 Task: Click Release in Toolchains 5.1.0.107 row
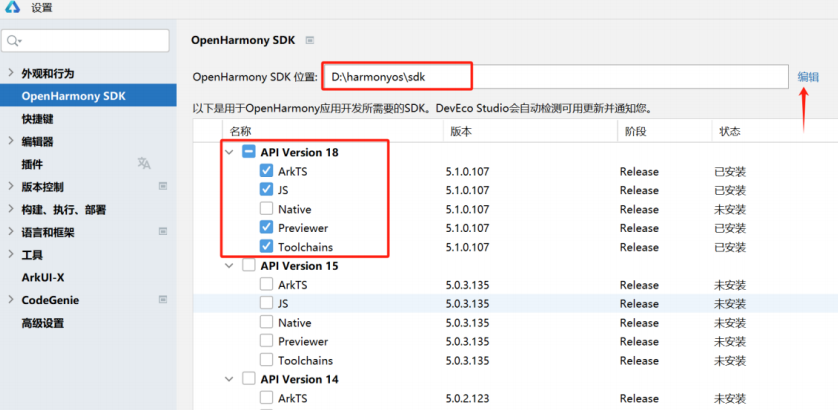point(639,247)
